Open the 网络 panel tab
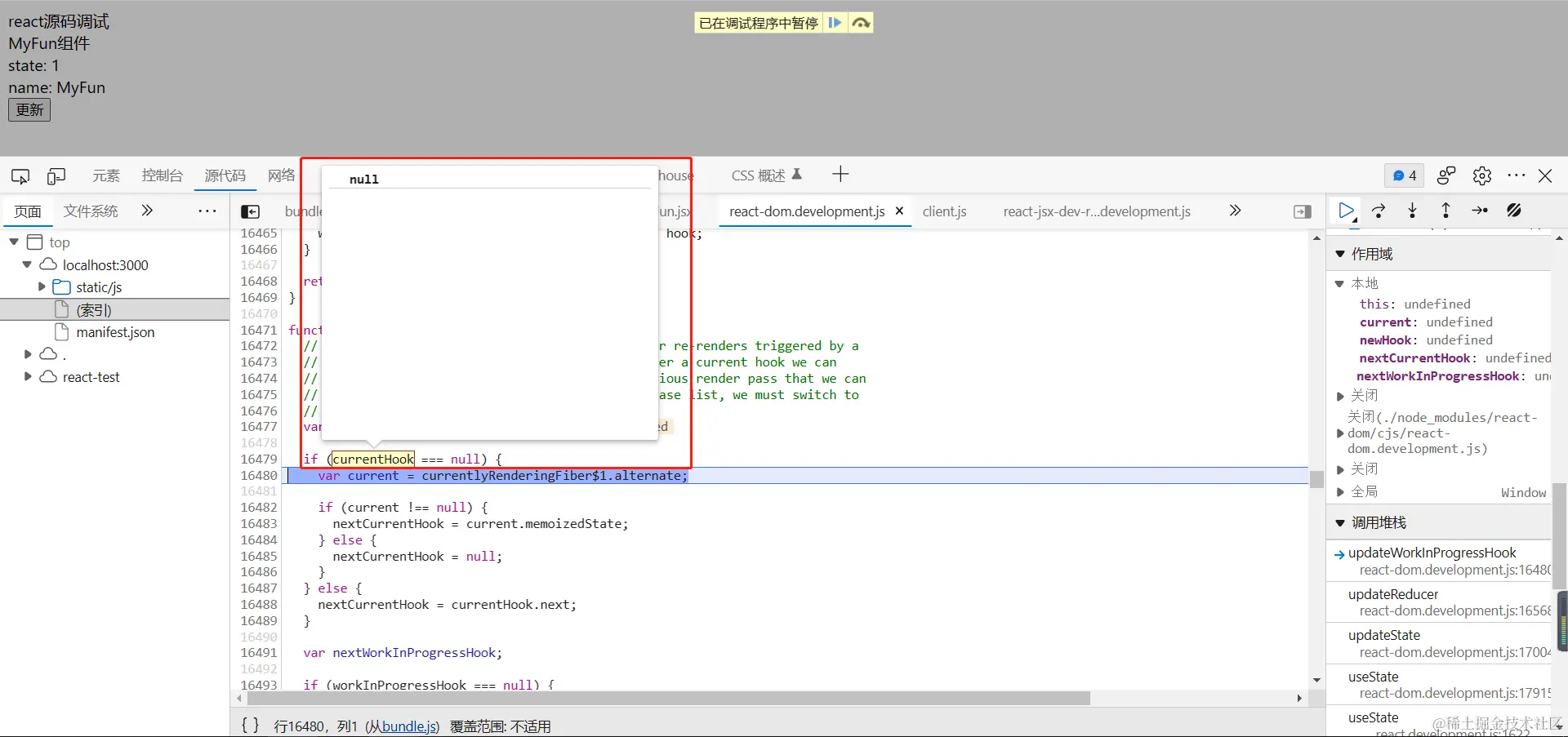 coord(281,175)
